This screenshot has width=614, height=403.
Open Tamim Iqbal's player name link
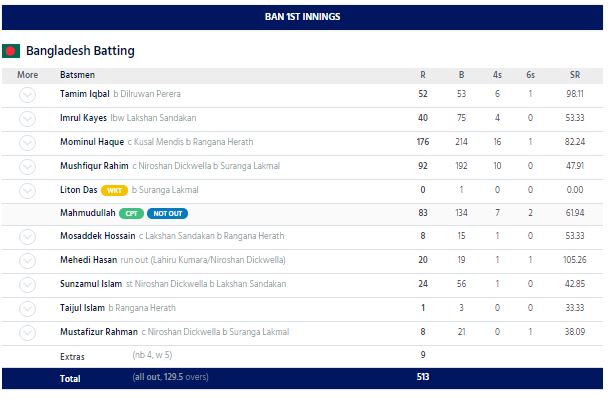[x=83, y=94]
